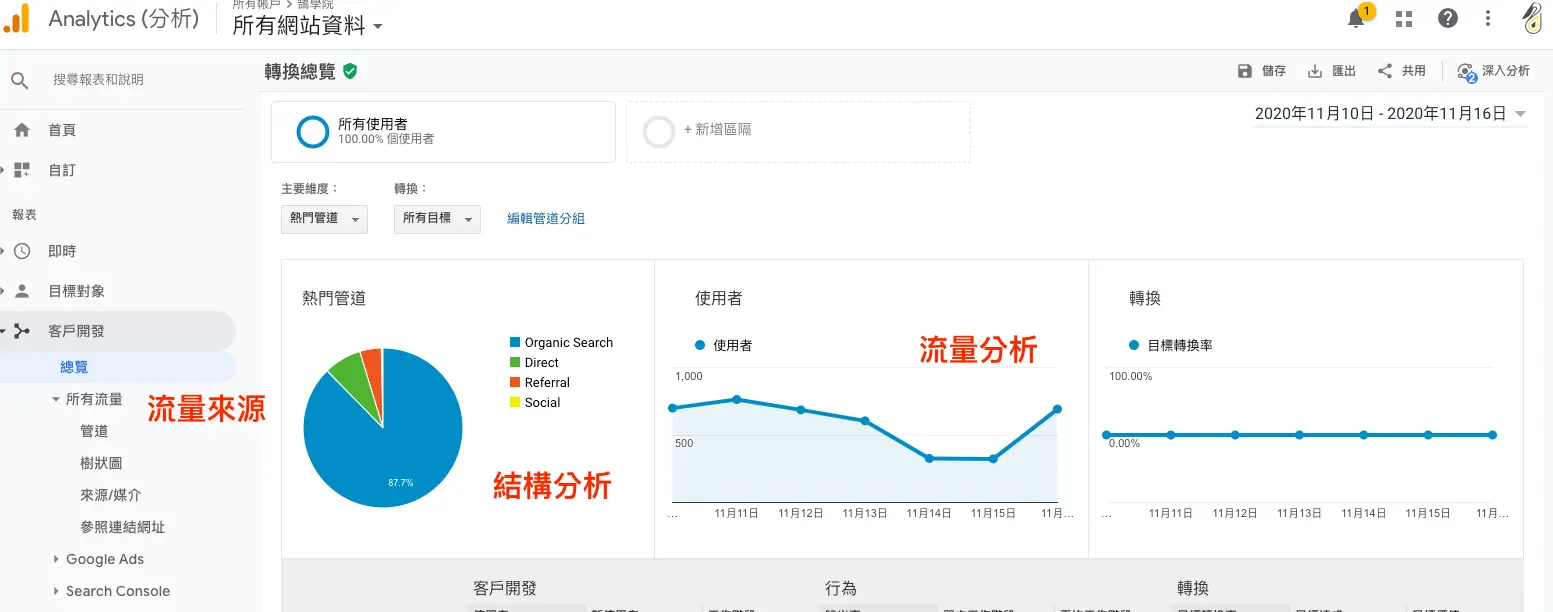Image resolution: width=1553 pixels, height=612 pixels.
Task: Open the 熱門管道 primary dimension dropdown
Action: (324, 219)
